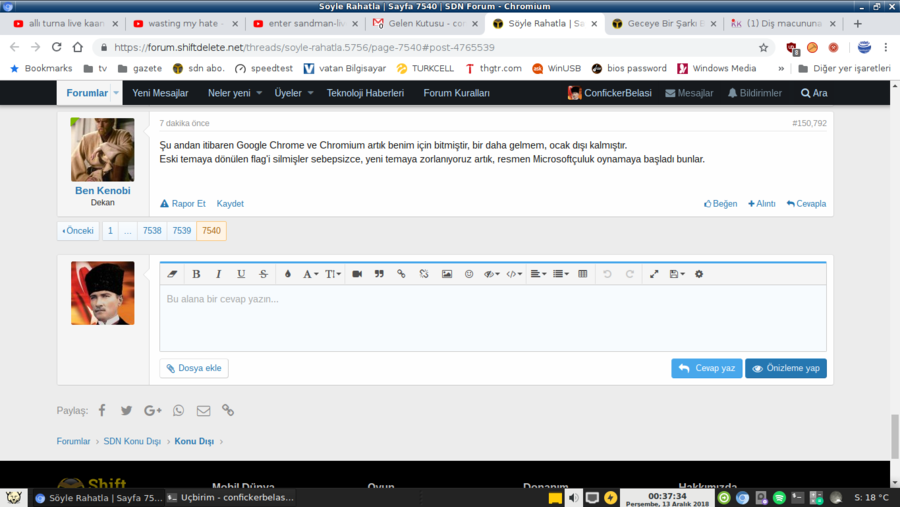The height and width of the screenshot is (507, 900).
Task: Click the Cevap yaz button
Action: tap(707, 368)
